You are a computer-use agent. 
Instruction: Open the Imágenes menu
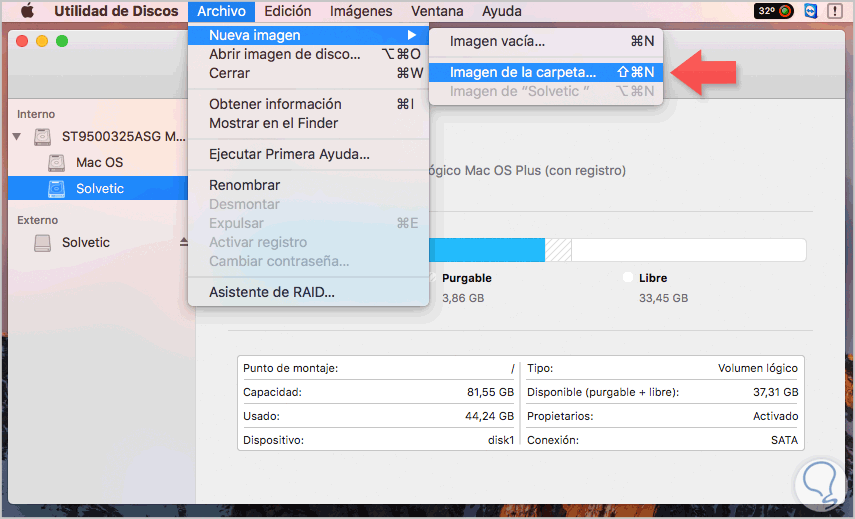pyautogui.click(x=361, y=11)
